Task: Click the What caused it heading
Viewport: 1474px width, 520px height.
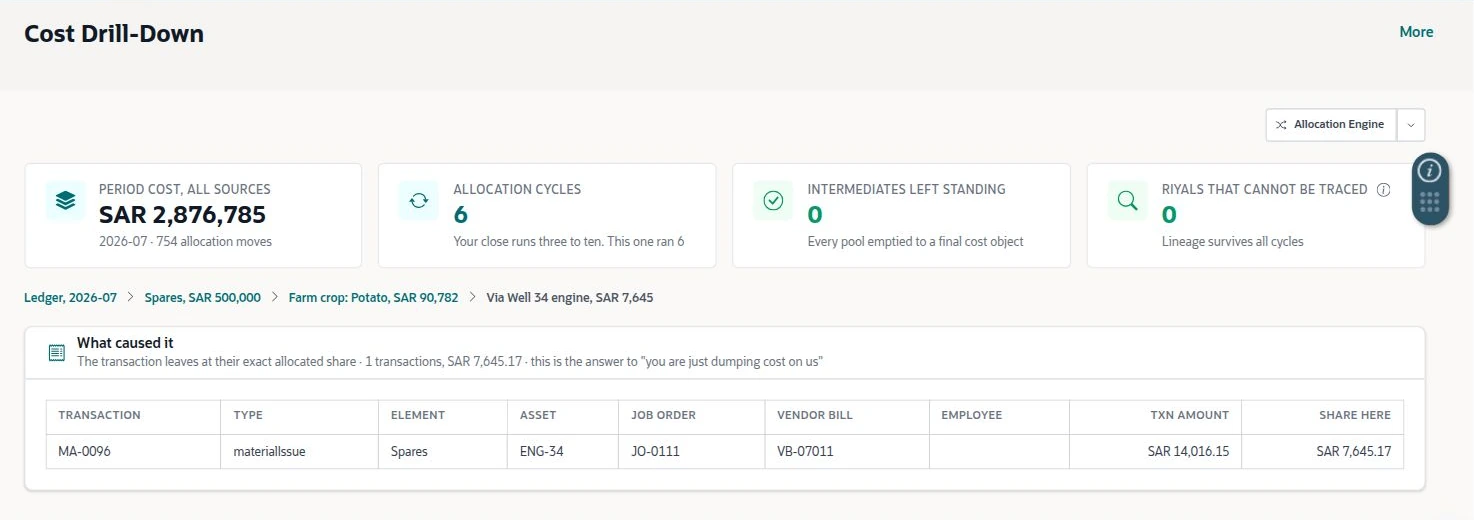Action: pyautogui.click(x=125, y=343)
